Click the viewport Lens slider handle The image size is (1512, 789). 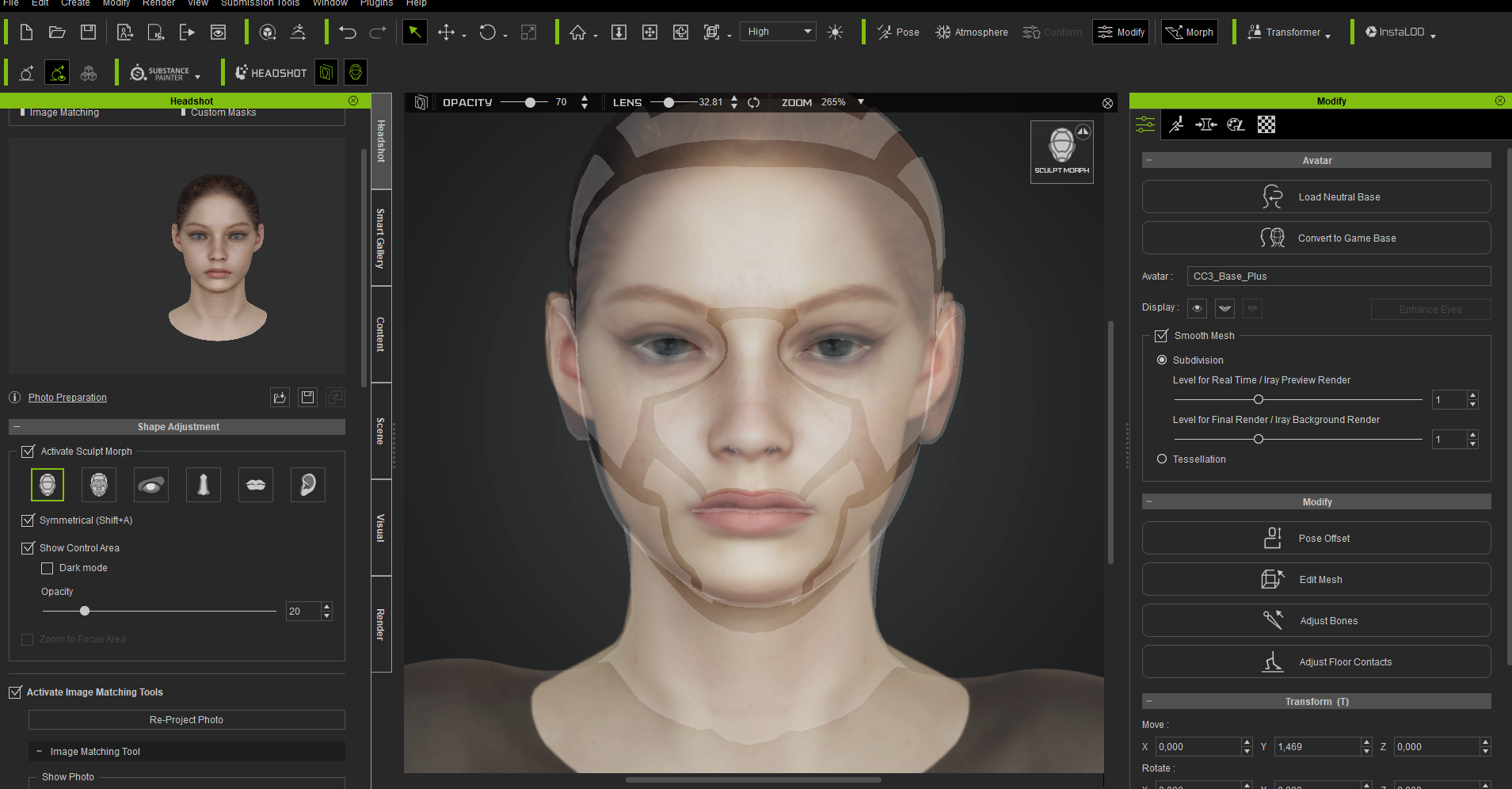tap(669, 102)
